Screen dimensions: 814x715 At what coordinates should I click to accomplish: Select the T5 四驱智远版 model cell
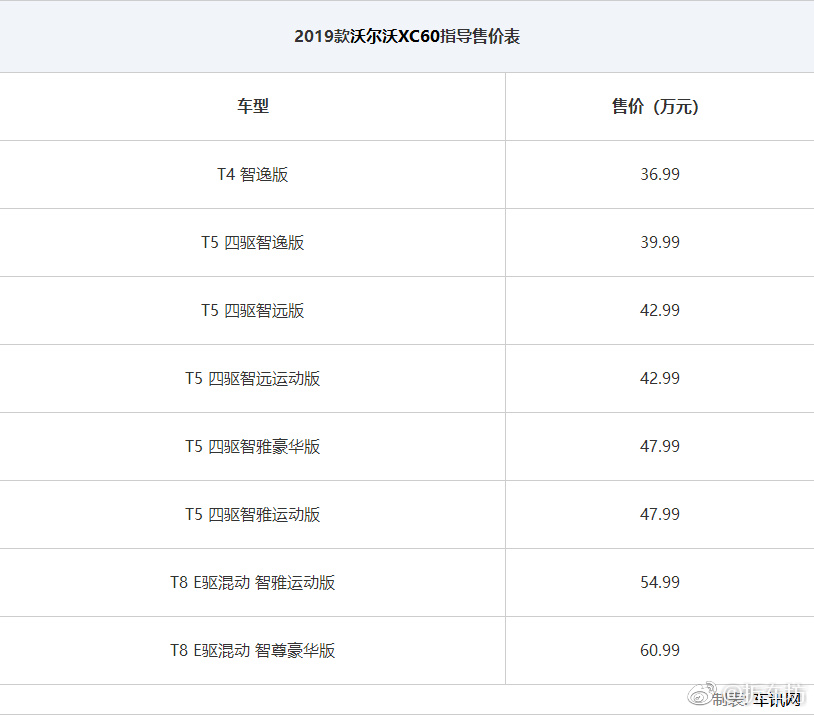pyautogui.click(x=252, y=311)
